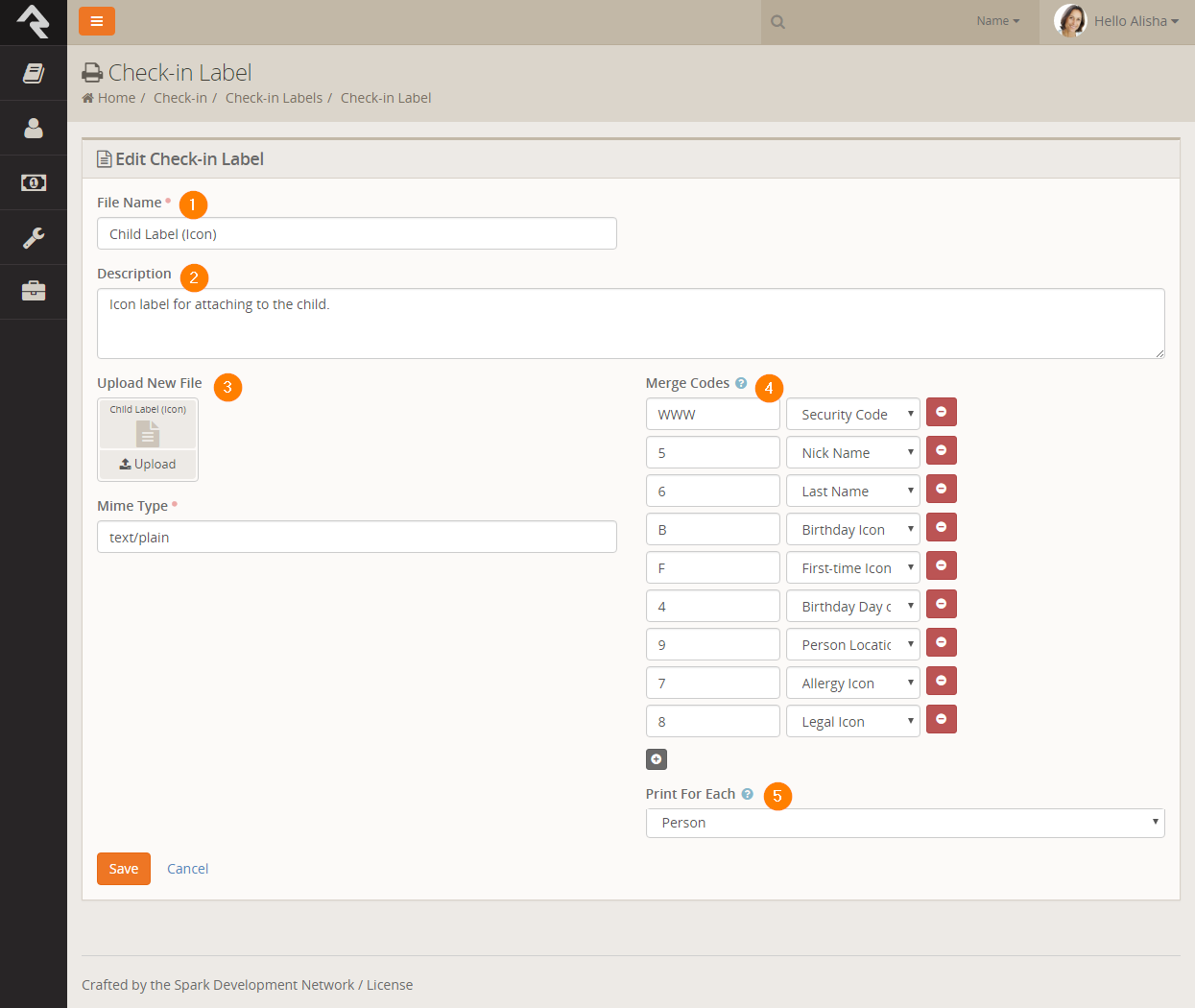Cancel editing the label
This screenshot has height=1008, width=1195.
tap(187, 869)
